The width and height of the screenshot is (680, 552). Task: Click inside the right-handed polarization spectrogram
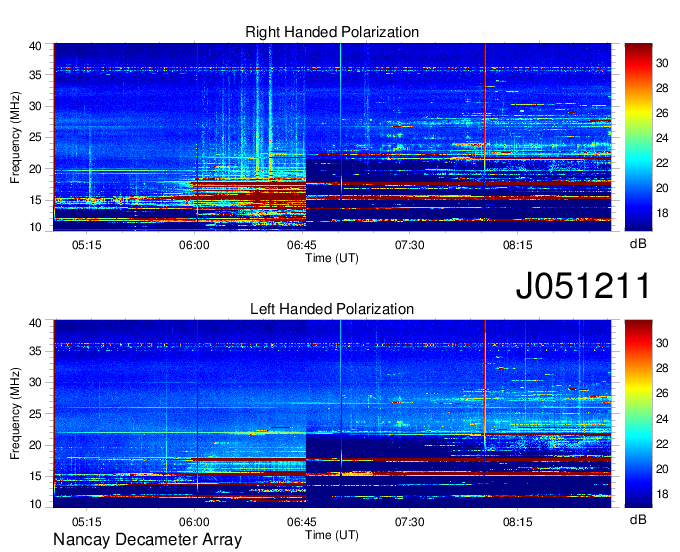[x=332, y=137]
